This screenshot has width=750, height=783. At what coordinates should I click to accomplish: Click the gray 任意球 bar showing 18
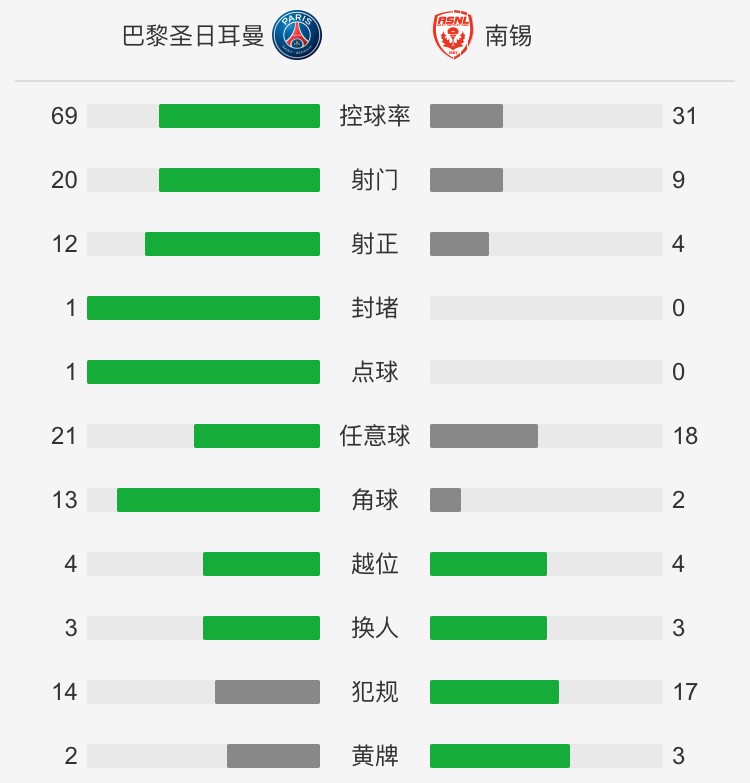click(484, 435)
